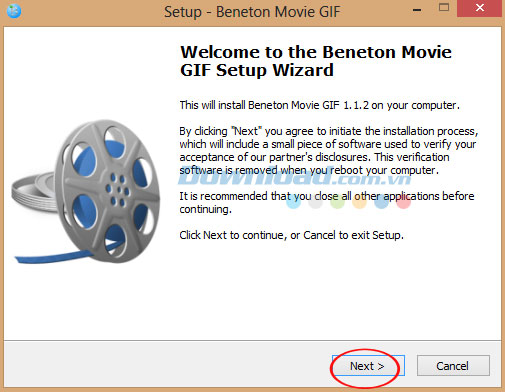This screenshot has width=505, height=392.
Task: Select the light blue dot in the watermark
Action: (x=293, y=202)
